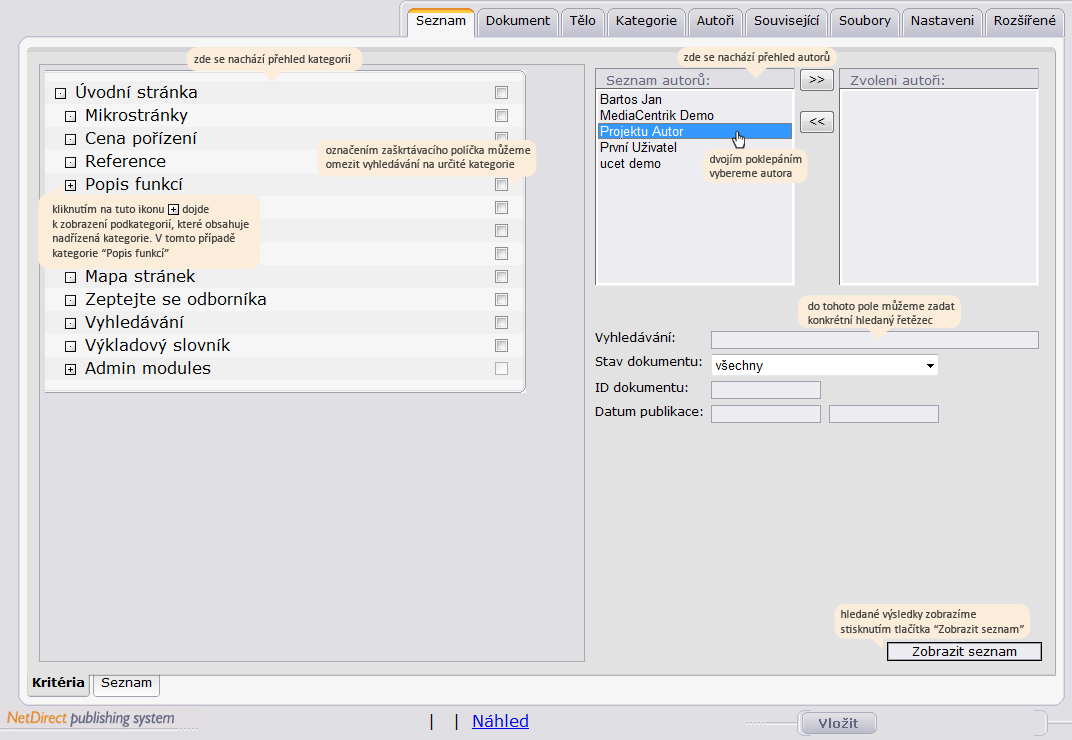Click the box icon beside Reference

70,162
